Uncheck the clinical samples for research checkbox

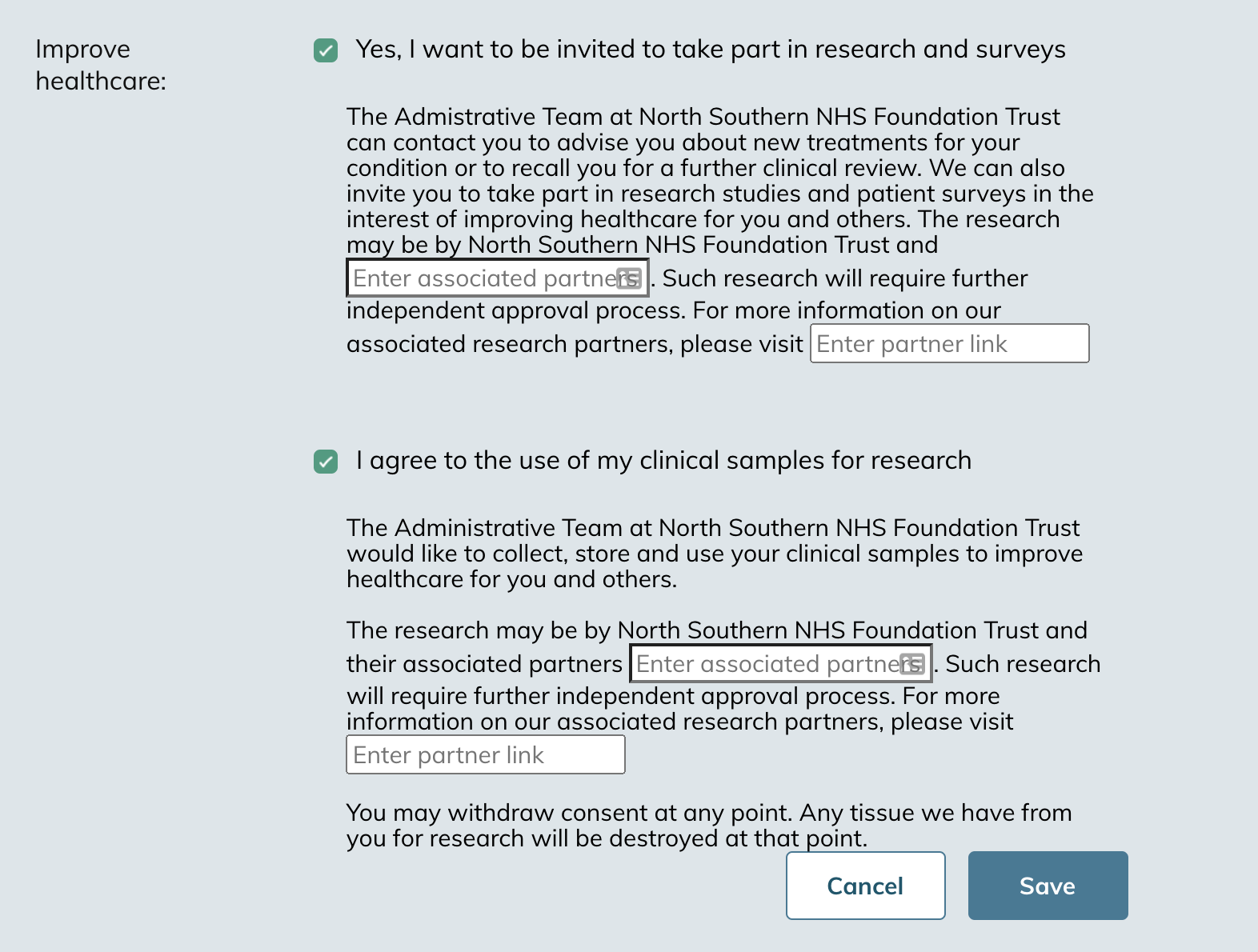(x=326, y=462)
